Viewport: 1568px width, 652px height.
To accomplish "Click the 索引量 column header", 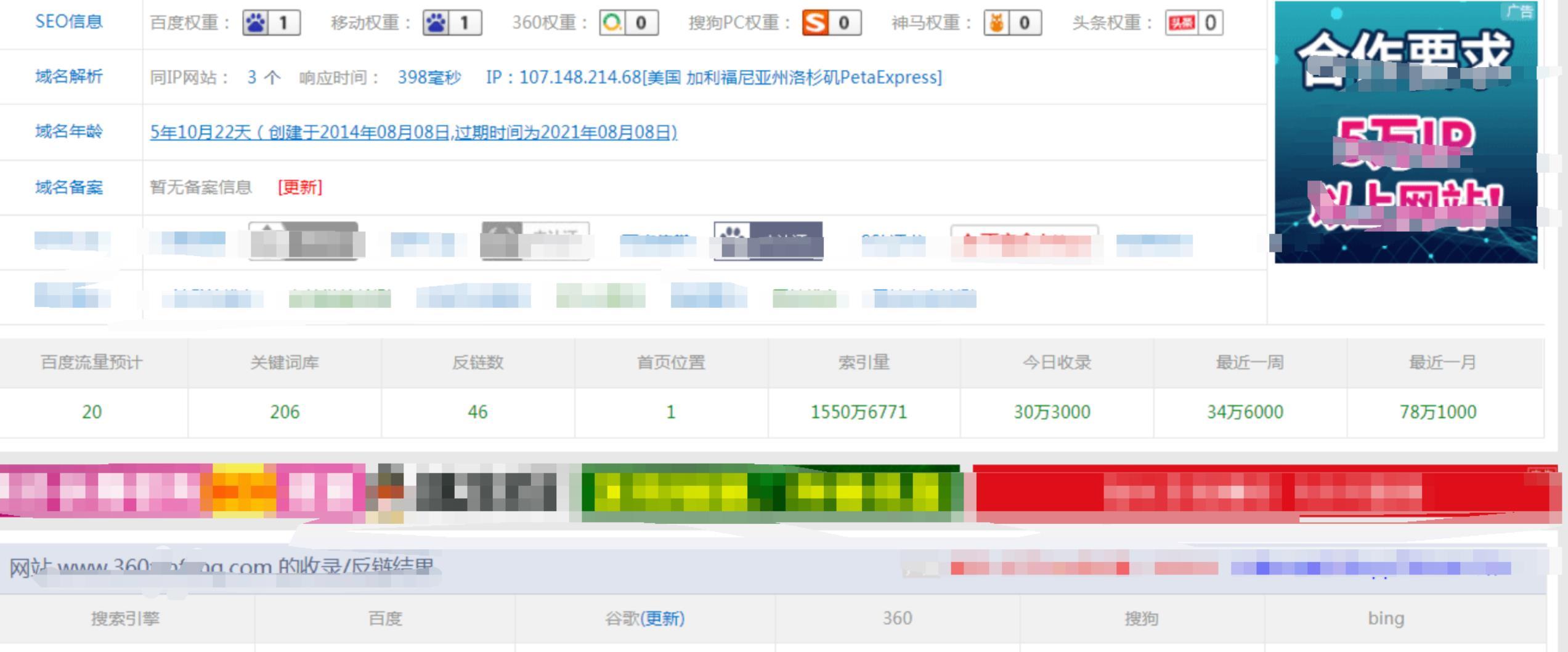I will [x=864, y=362].
